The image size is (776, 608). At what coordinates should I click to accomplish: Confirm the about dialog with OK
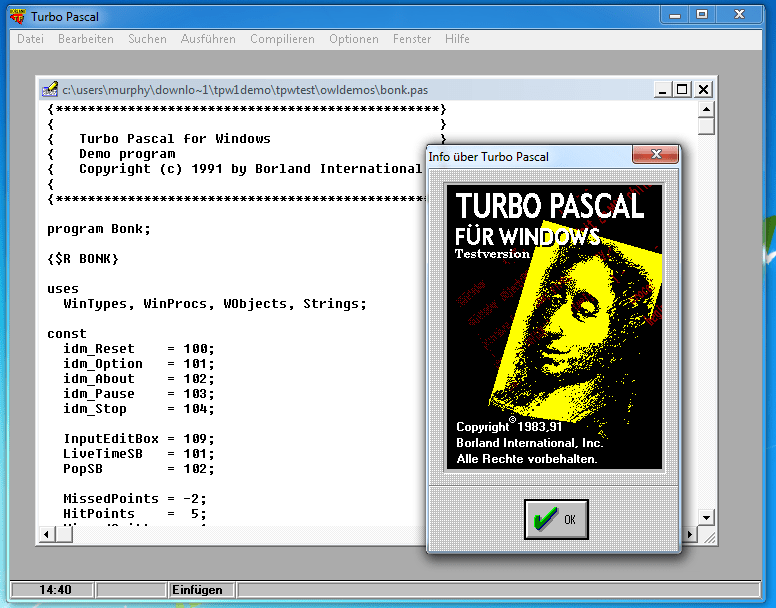tap(556, 519)
